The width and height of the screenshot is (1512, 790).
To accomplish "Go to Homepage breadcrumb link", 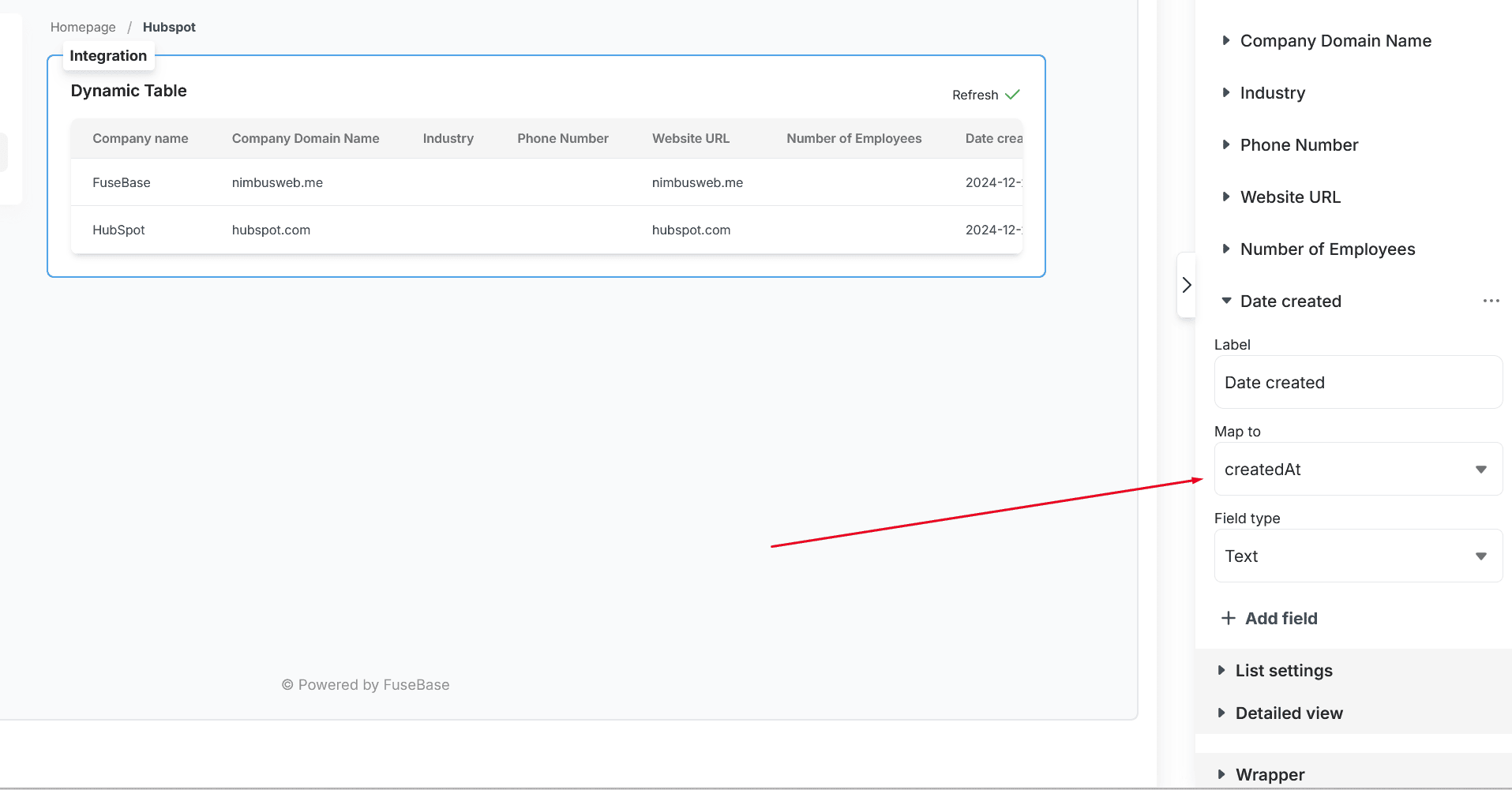I will [x=83, y=27].
